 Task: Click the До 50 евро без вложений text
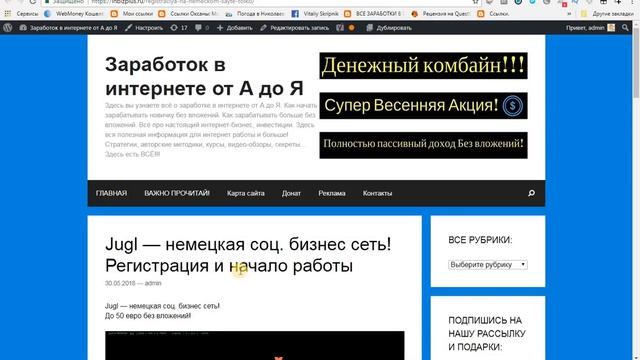[x=148, y=316]
